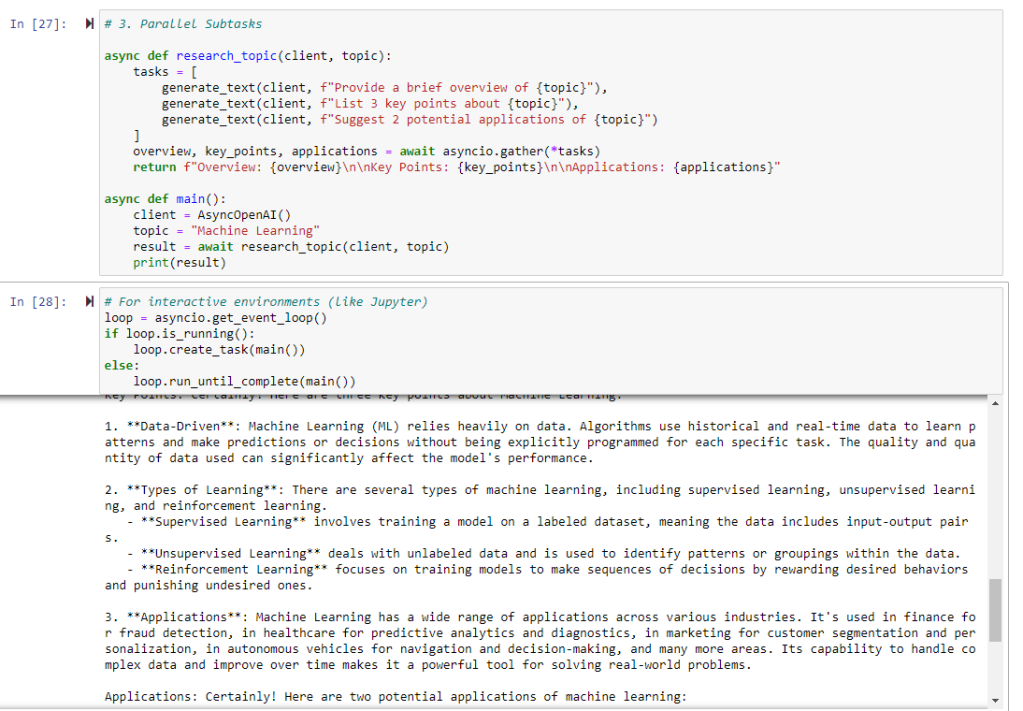Place cursor on '# 3. Parallel Subtasks' comment
This screenshot has width=1023, height=711.
point(183,23)
